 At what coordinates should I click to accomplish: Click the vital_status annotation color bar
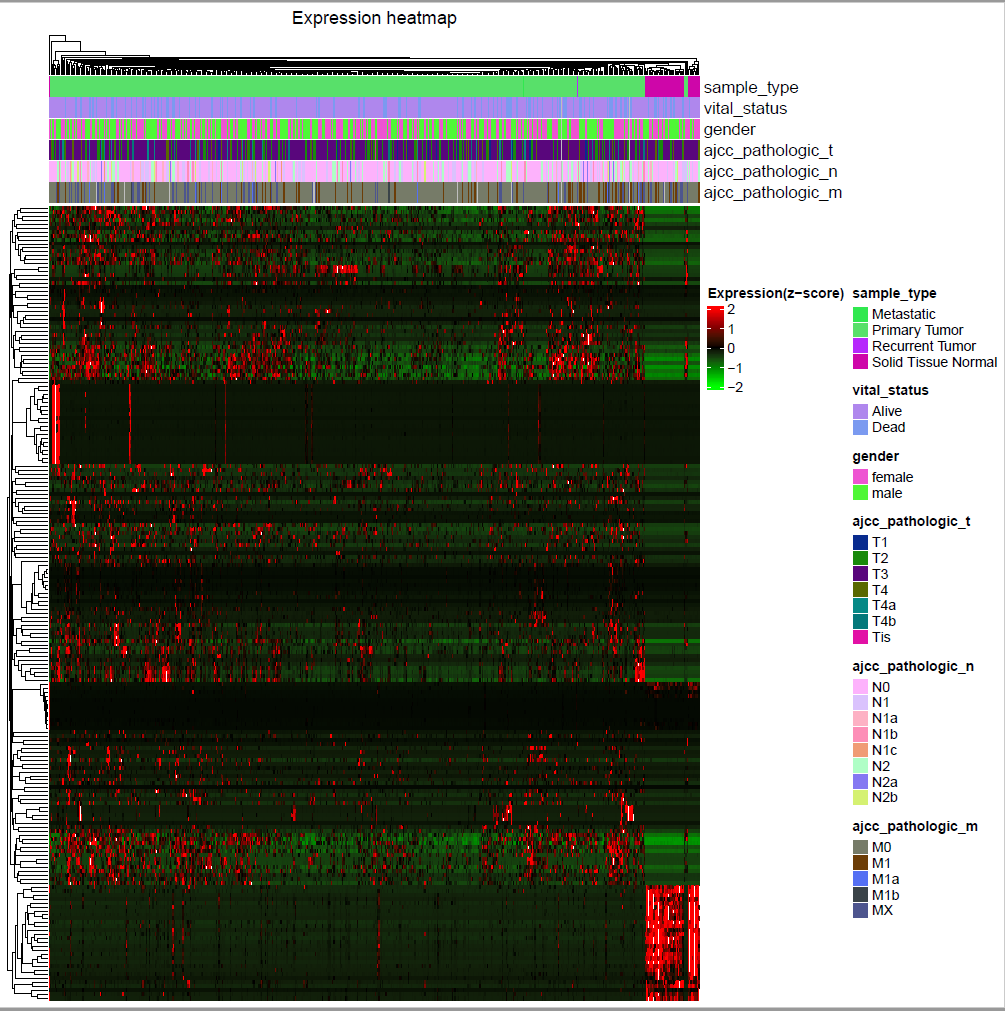pos(375,108)
